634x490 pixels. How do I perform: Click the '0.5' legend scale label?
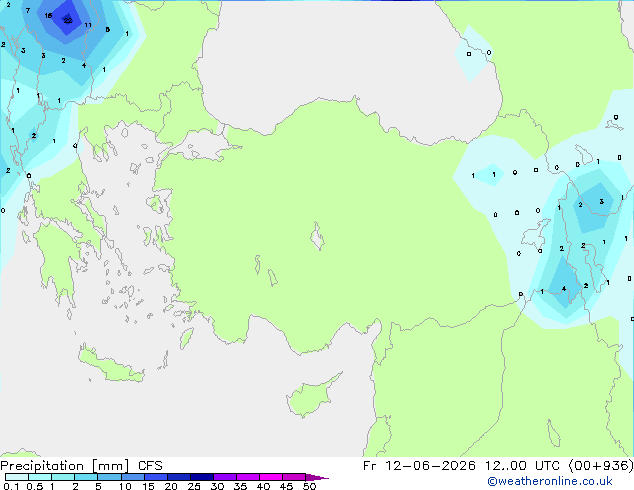pos(35,486)
